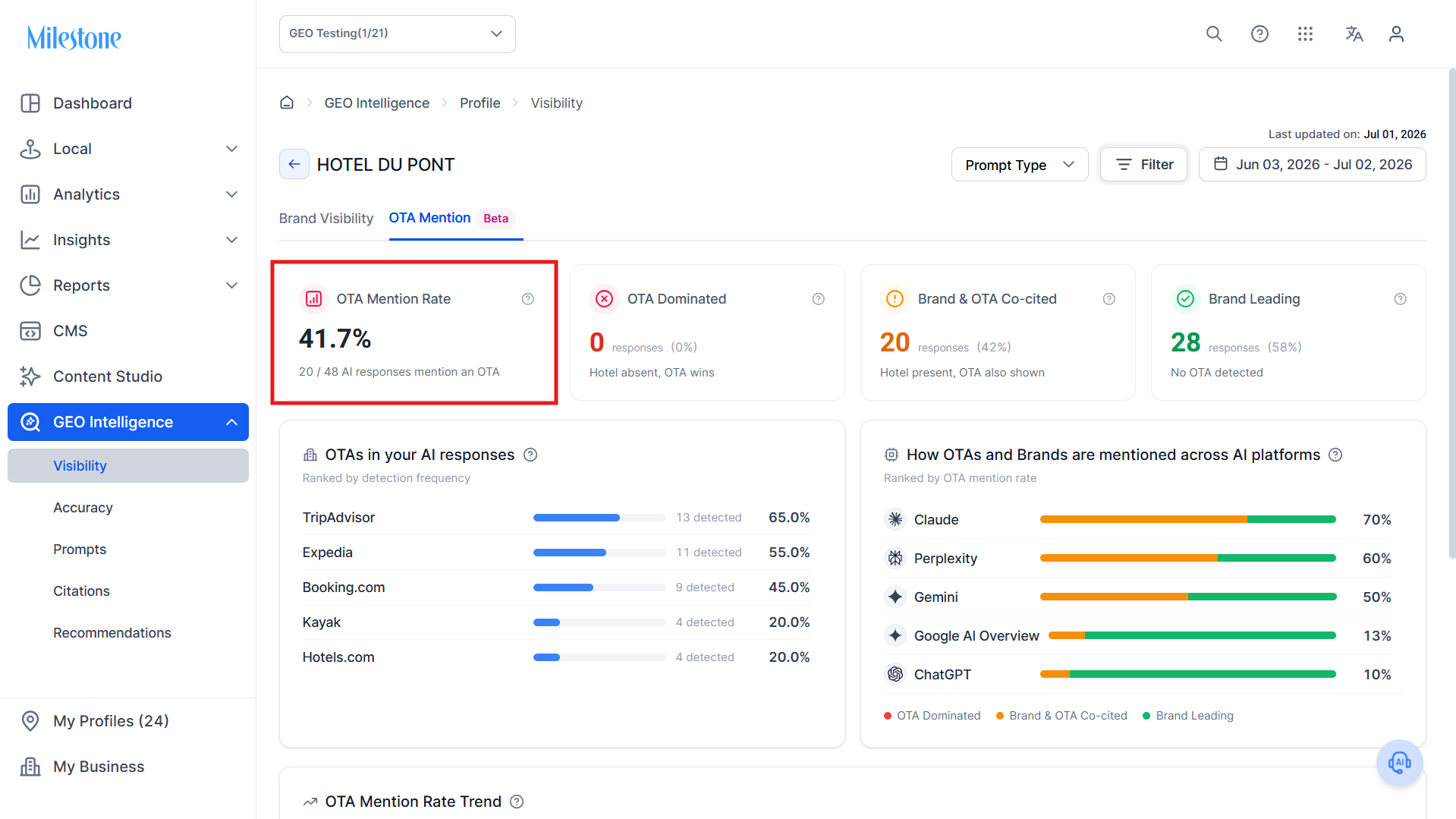Open the user account icon
Image resolution: width=1456 pixels, height=819 pixels.
1396,34
